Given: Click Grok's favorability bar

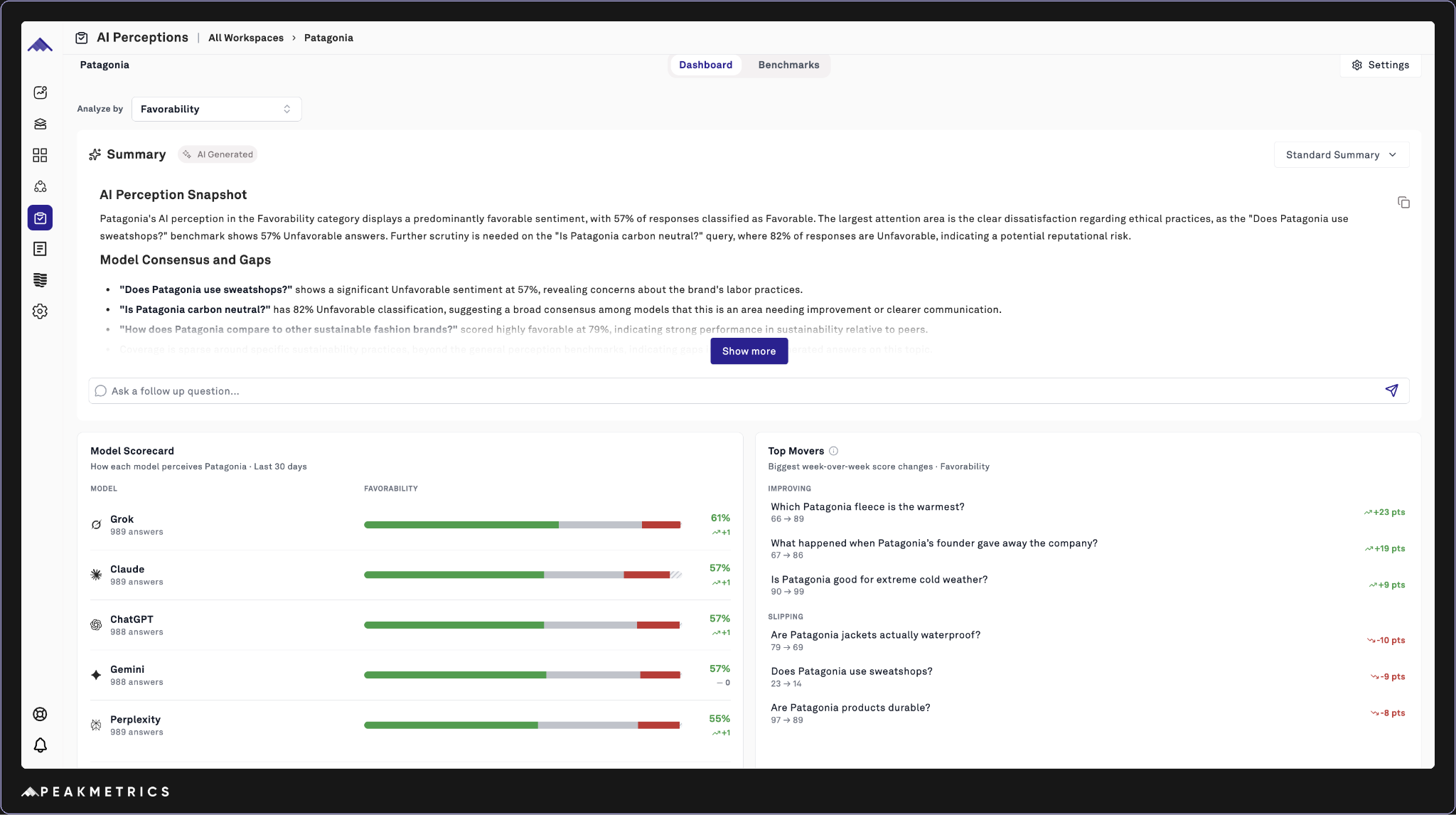Looking at the screenshot, I should click(x=523, y=525).
